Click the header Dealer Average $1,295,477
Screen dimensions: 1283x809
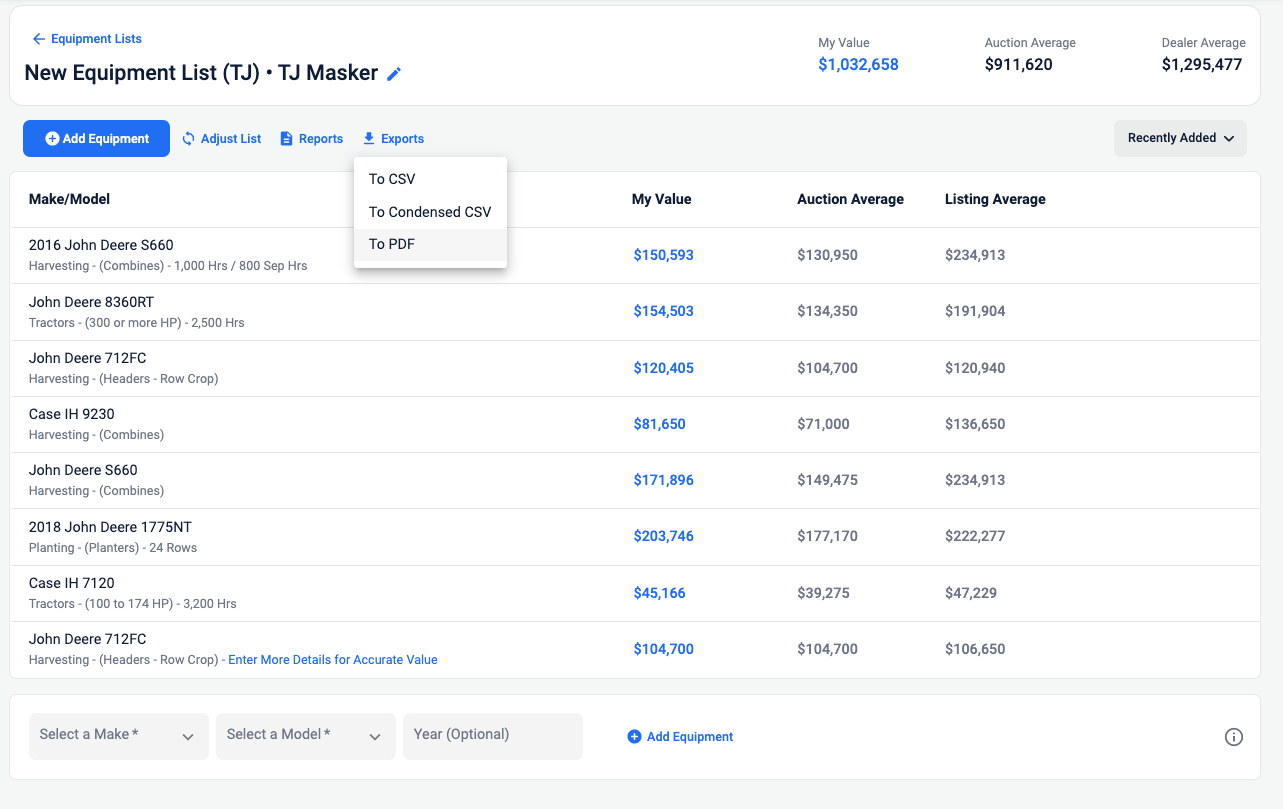click(1202, 65)
